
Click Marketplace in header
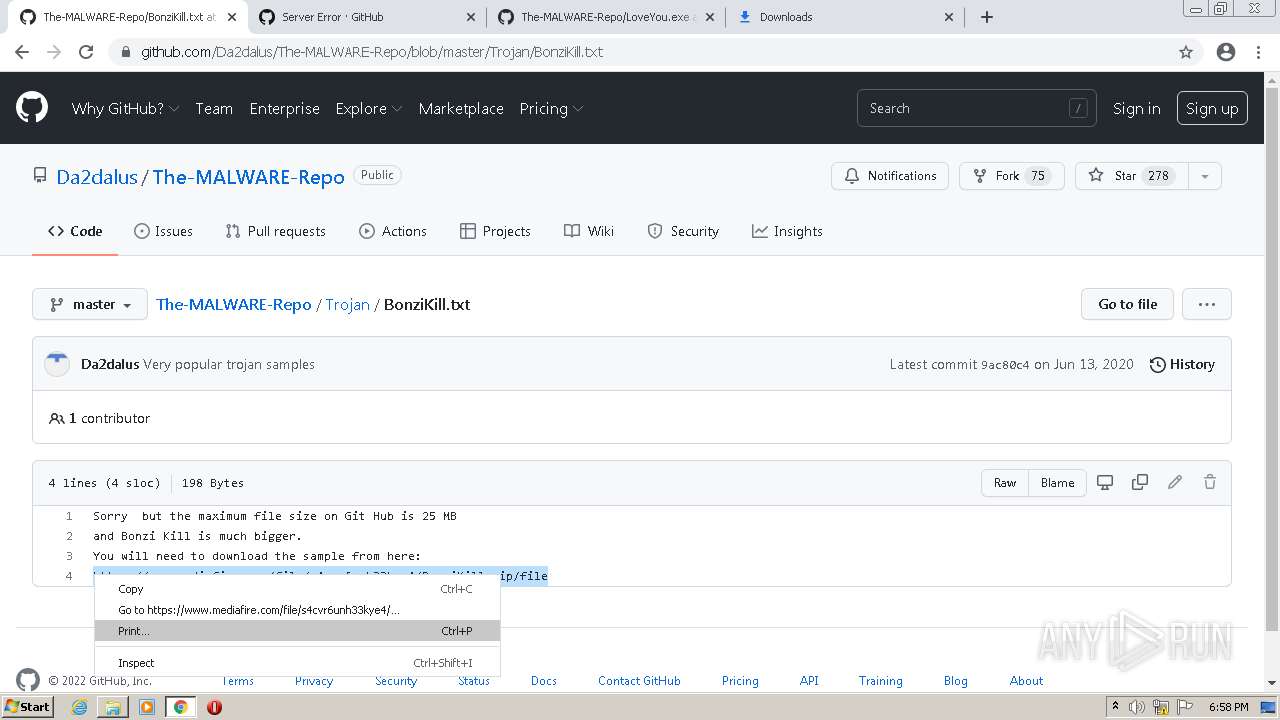(461, 108)
